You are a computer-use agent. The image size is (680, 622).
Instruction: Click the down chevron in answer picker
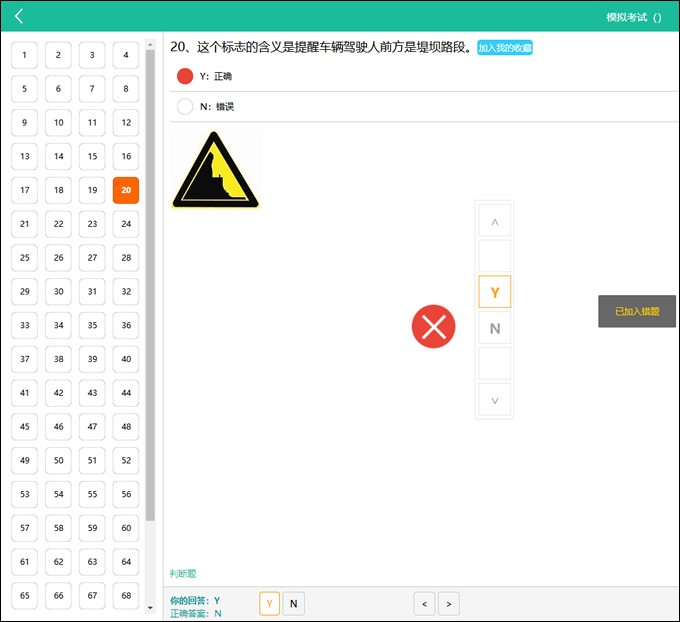click(x=495, y=400)
